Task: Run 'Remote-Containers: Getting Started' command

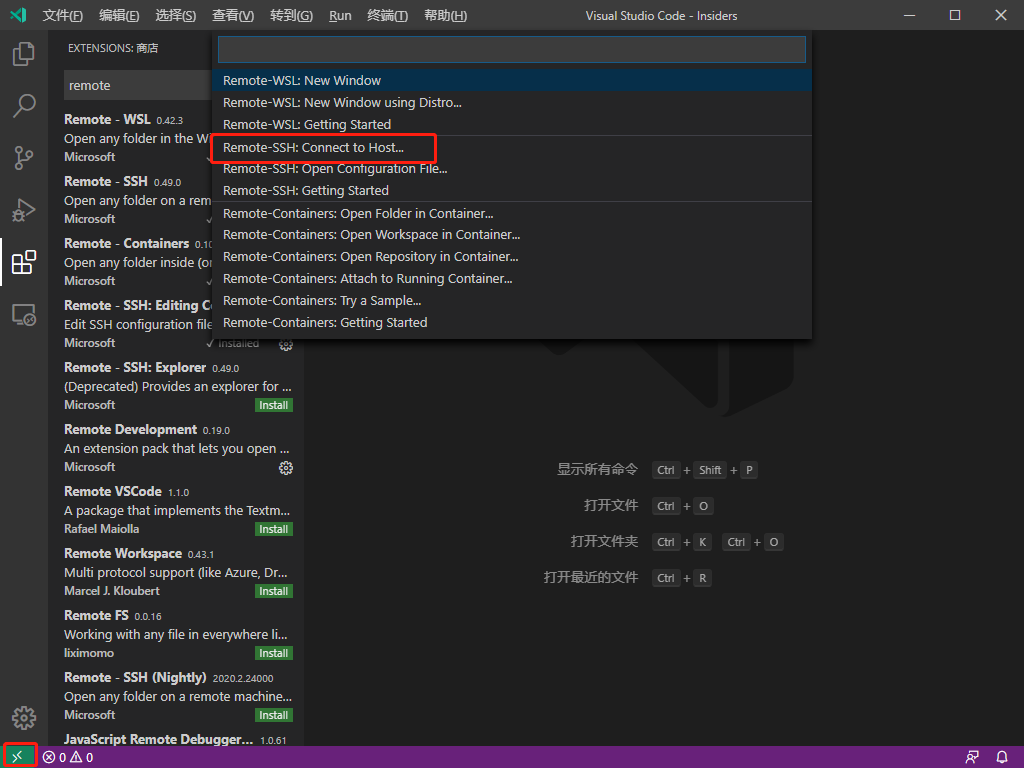Action: 511,323
